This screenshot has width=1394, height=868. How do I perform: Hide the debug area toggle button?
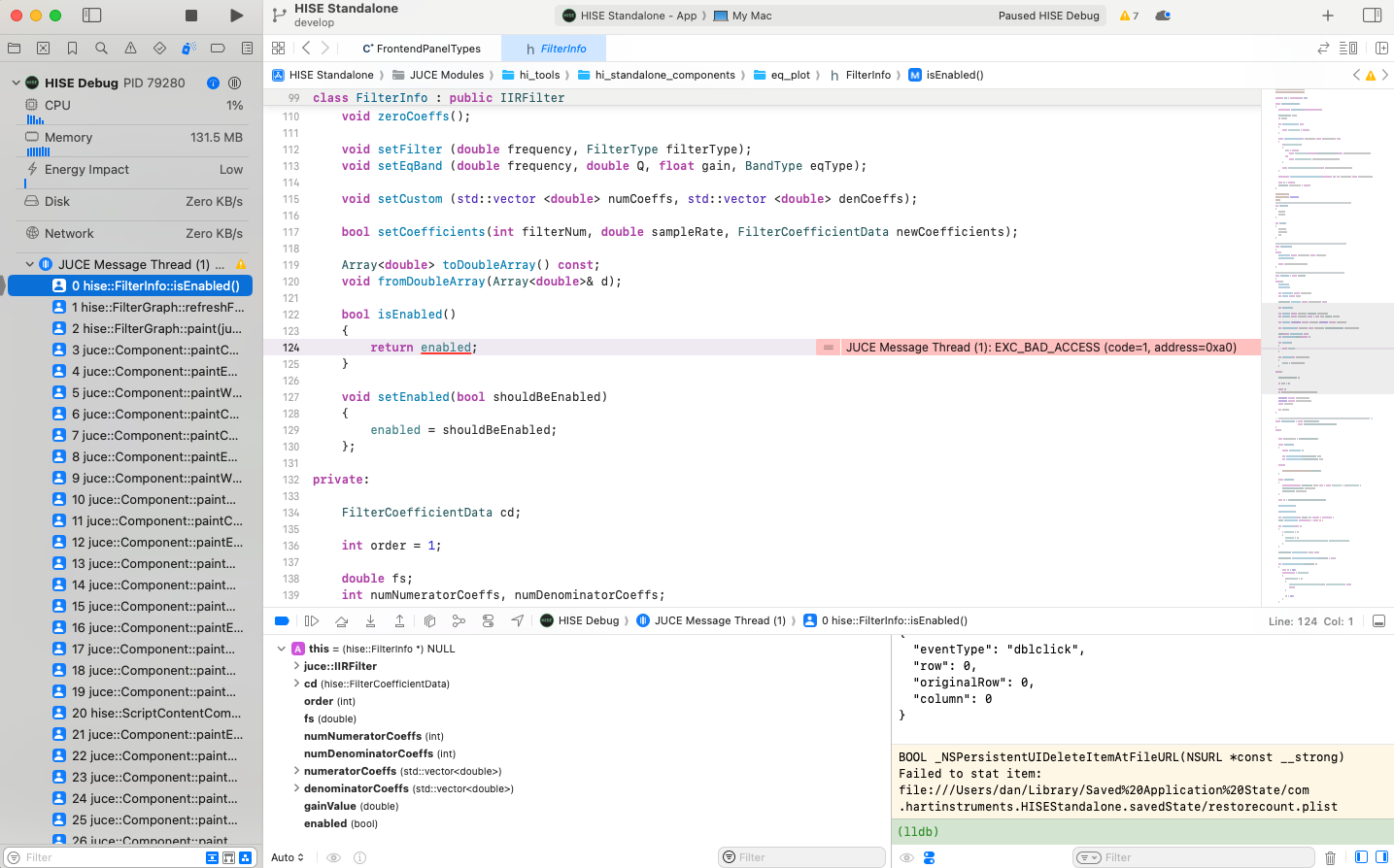pyautogui.click(x=1378, y=620)
